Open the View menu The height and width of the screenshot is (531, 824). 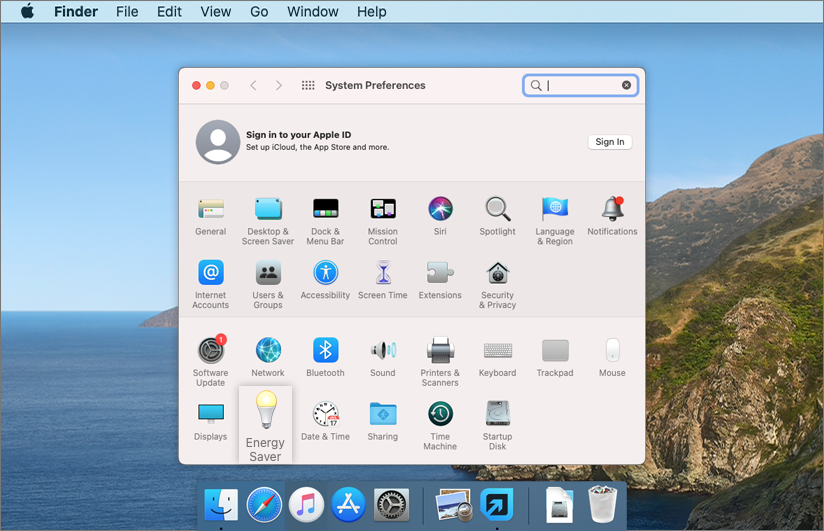click(215, 12)
